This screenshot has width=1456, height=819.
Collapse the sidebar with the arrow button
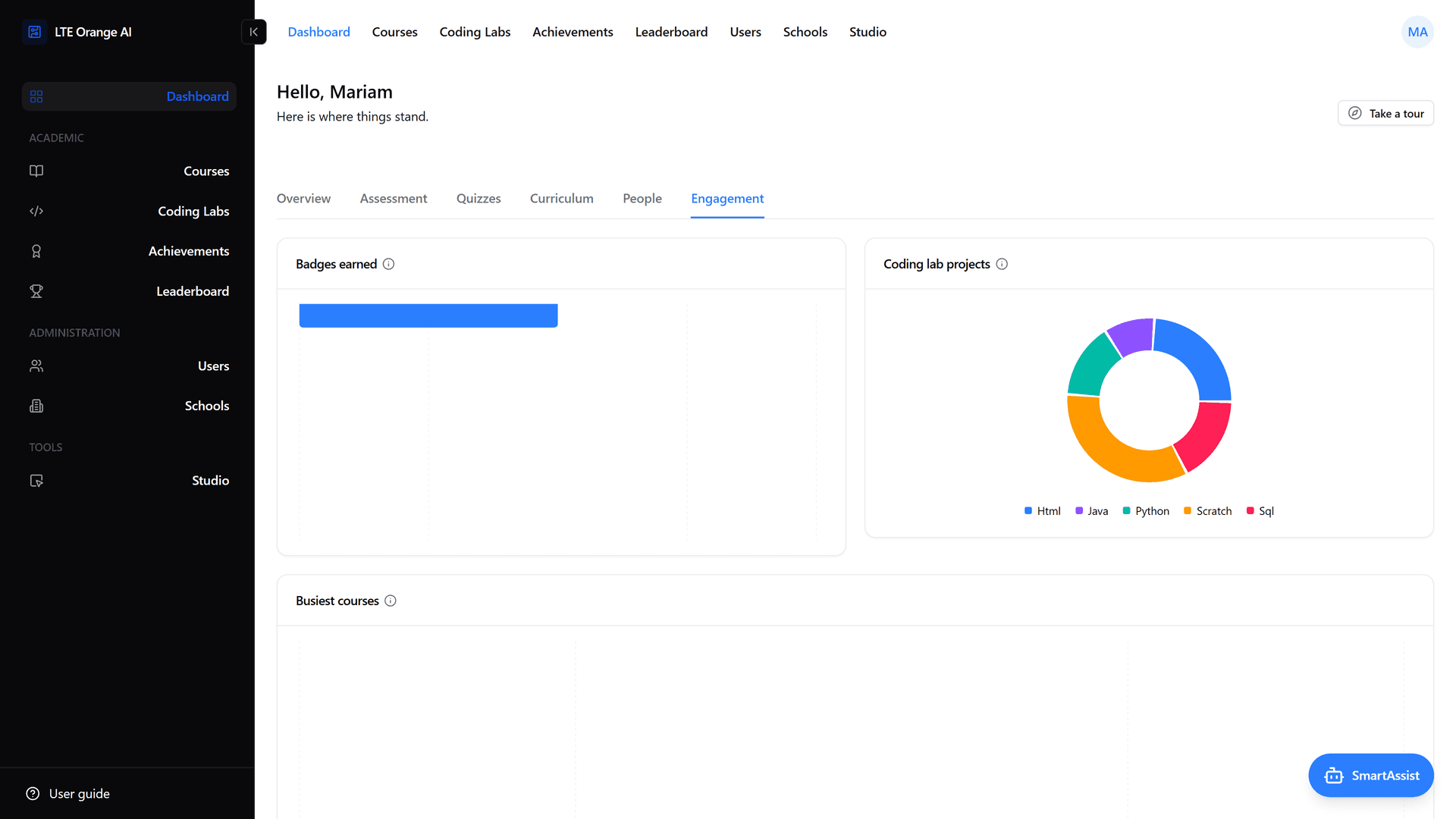pyautogui.click(x=254, y=32)
